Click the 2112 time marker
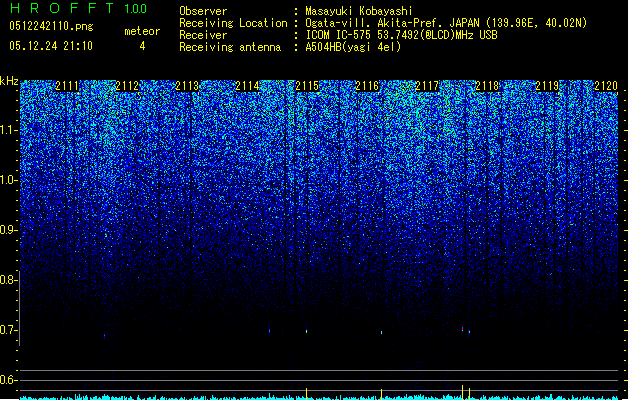The width and height of the screenshot is (629, 400). click(x=127, y=85)
